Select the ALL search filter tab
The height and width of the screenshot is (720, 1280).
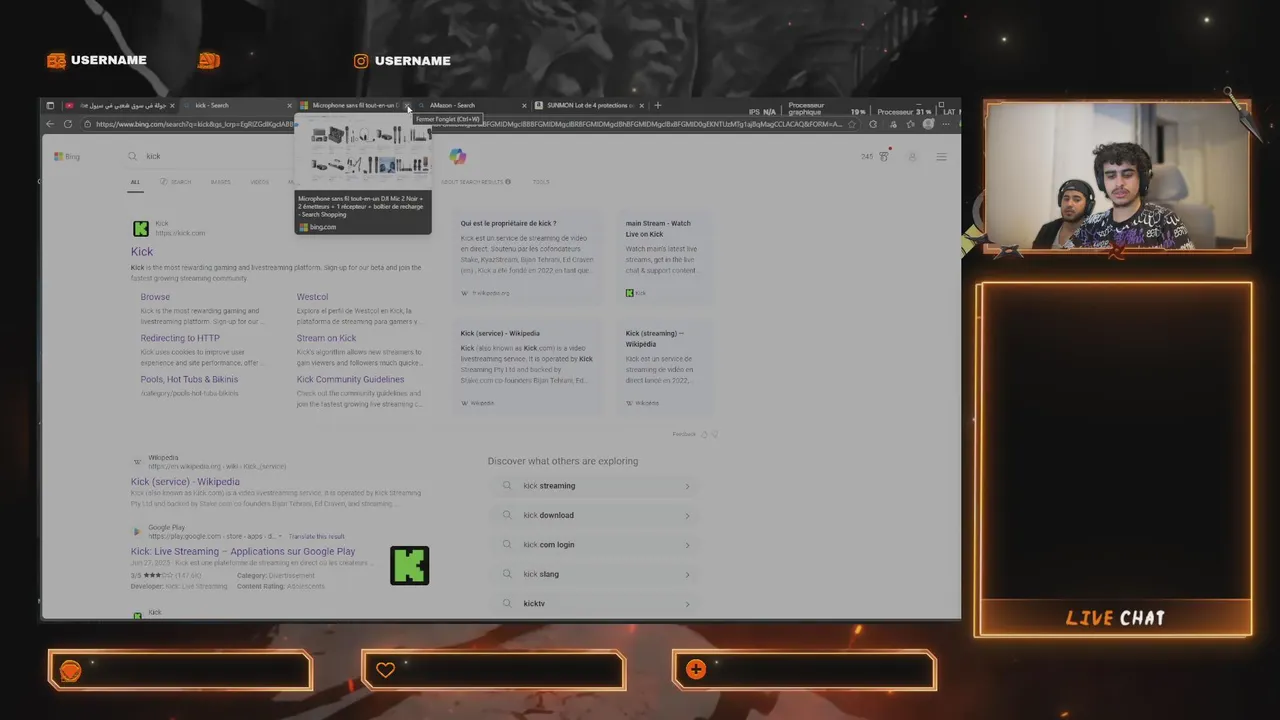coord(135,182)
